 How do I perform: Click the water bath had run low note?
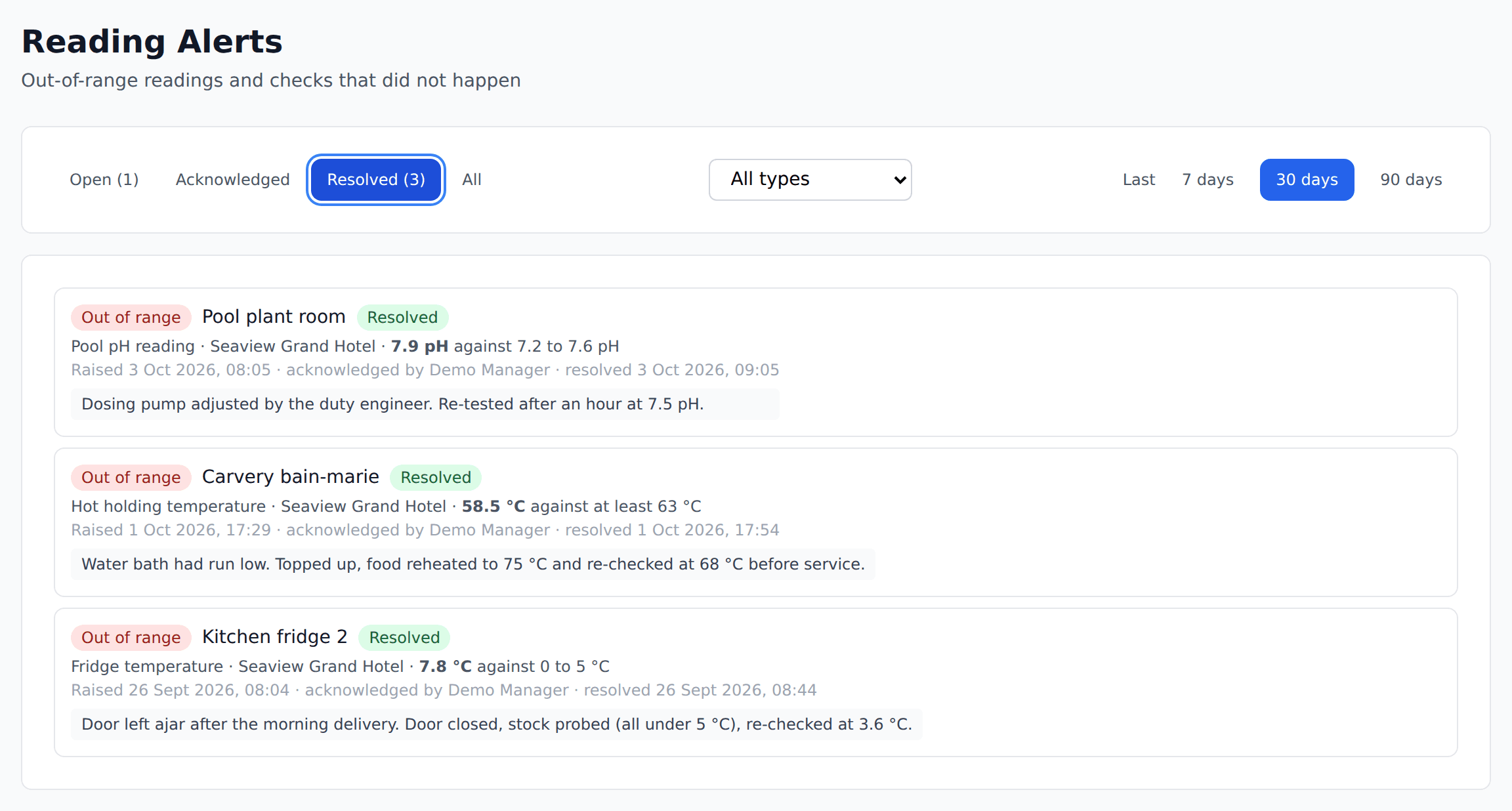[473, 564]
